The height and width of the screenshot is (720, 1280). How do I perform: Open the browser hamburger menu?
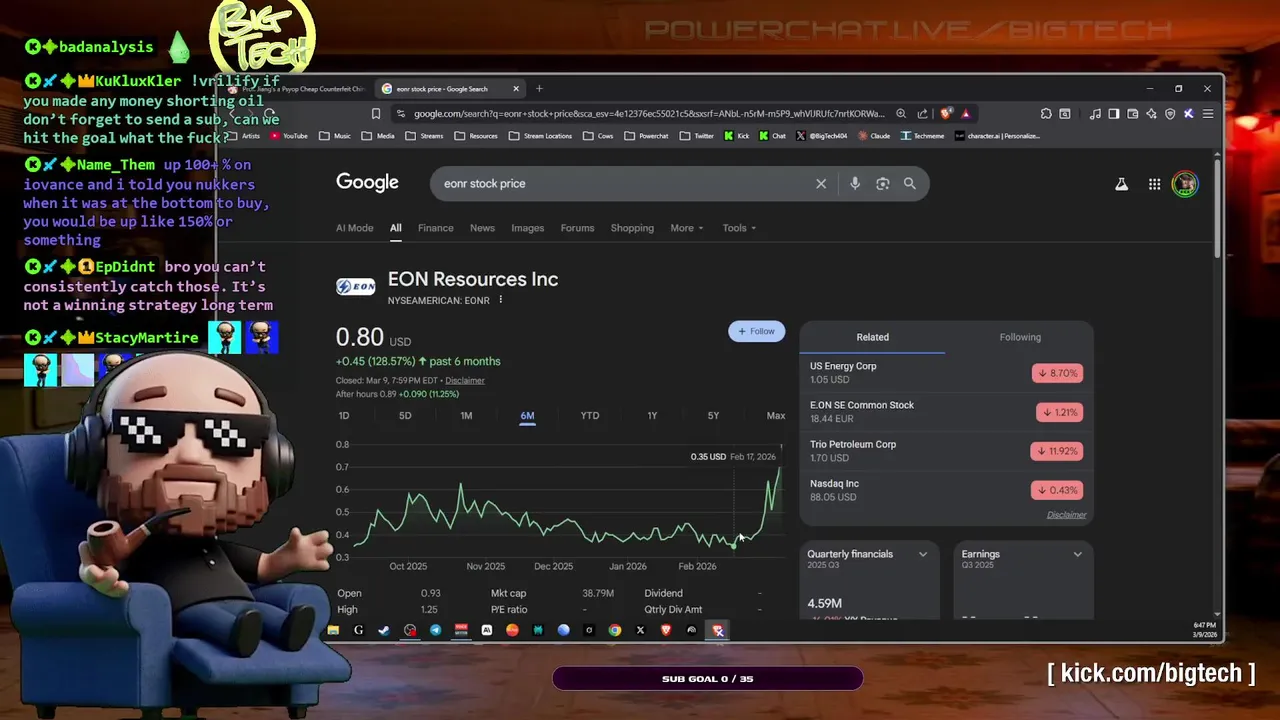click(1208, 114)
